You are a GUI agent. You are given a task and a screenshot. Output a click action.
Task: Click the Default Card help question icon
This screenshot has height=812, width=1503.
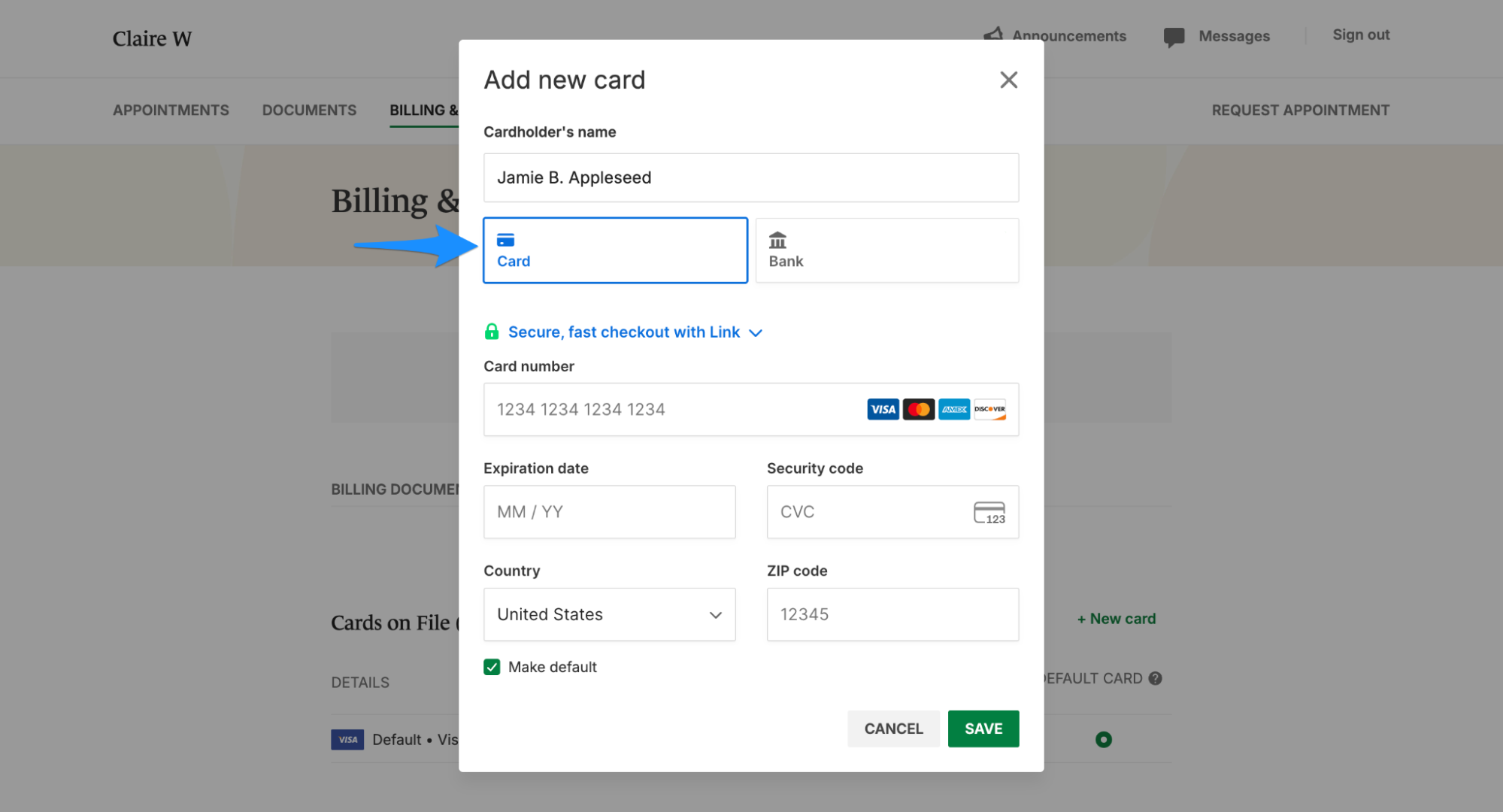1156,678
